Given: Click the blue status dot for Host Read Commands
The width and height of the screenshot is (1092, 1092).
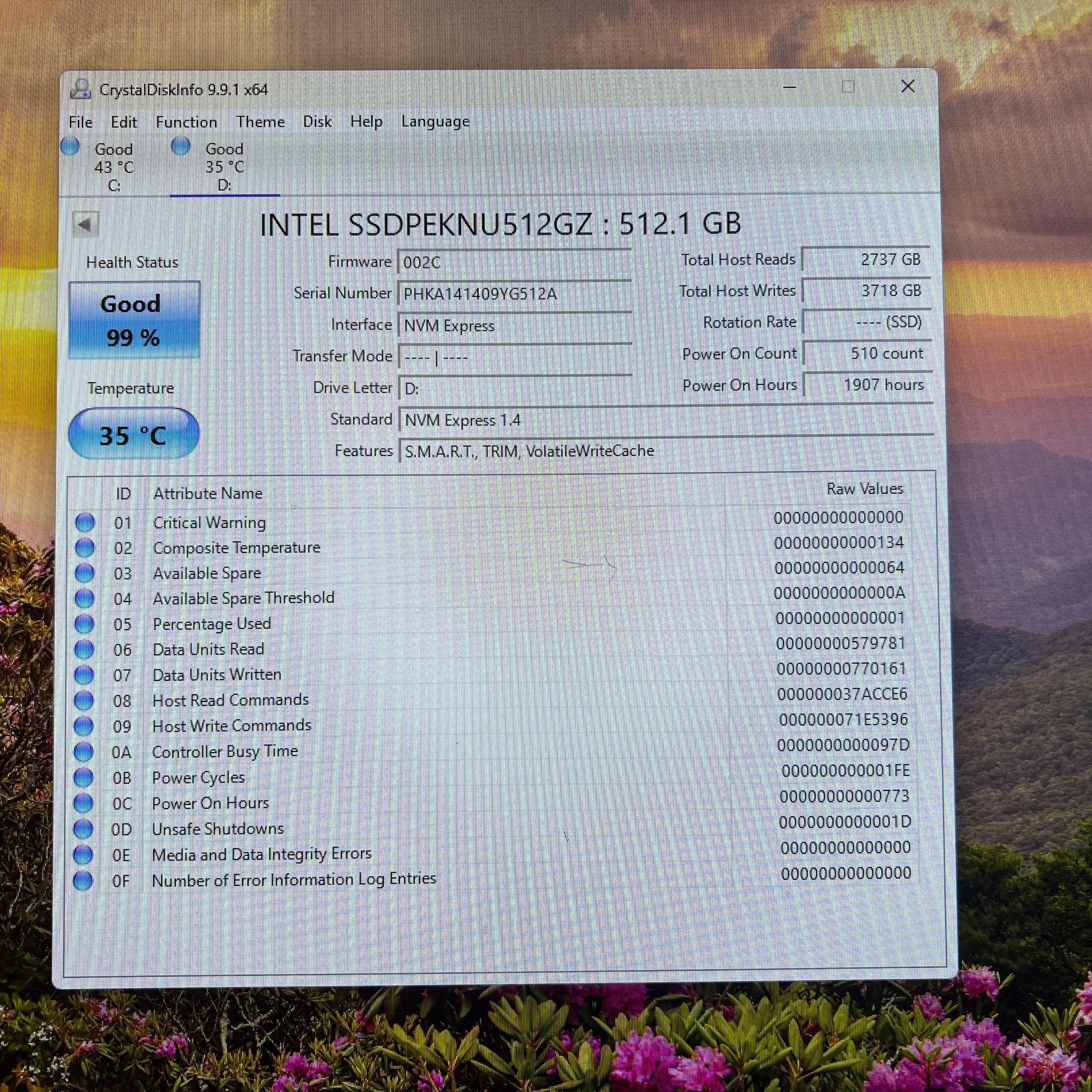Looking at the screenshot, I should pyautogui.click(x=84, y=700).
